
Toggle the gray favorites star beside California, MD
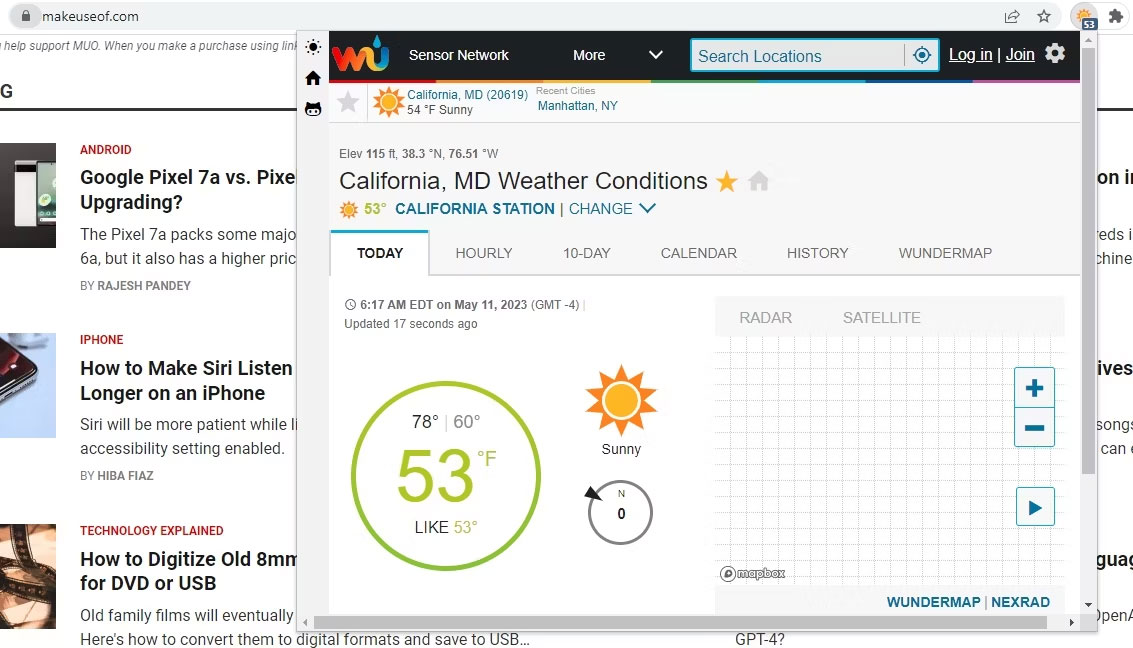(348, 102)
